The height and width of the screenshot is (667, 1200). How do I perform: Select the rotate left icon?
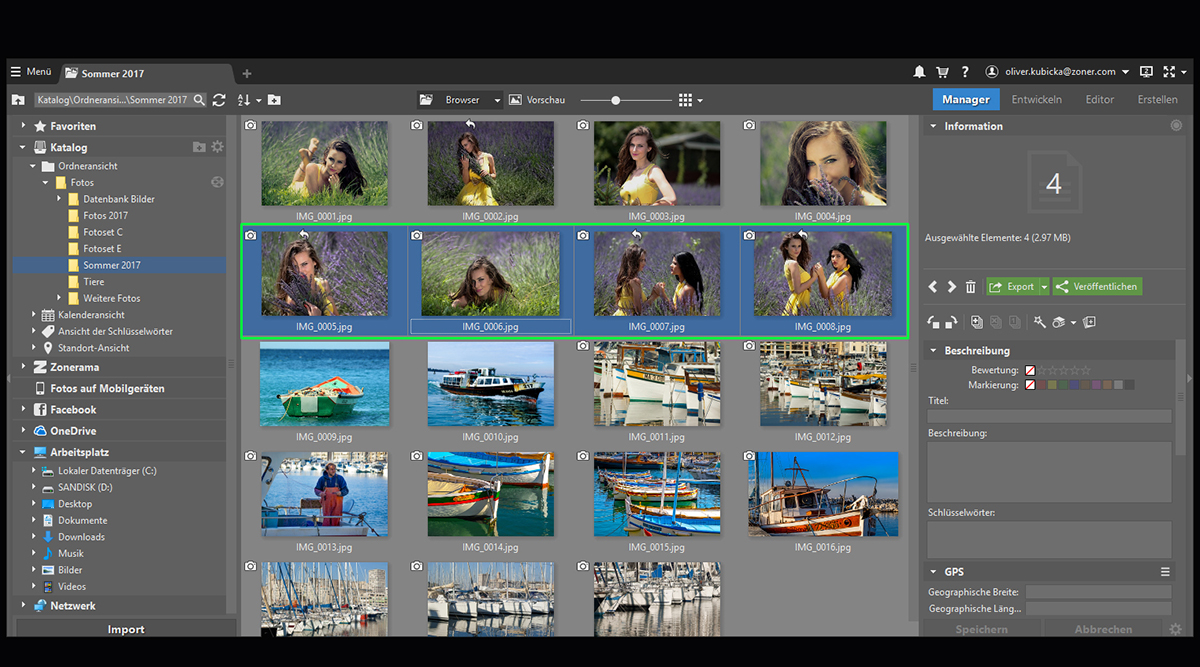933,321
